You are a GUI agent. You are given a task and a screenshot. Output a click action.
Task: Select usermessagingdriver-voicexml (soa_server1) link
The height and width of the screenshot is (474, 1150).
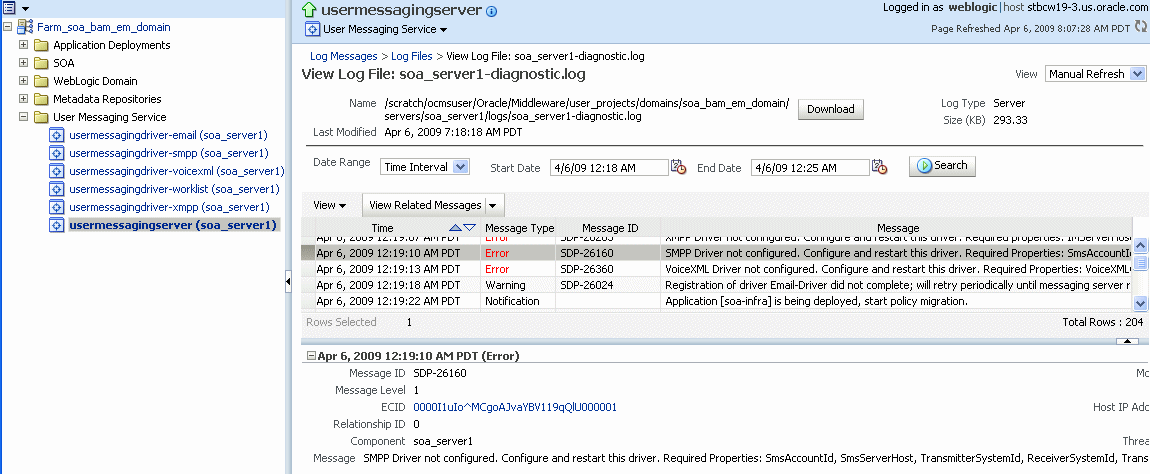click(x=176, y=171)
